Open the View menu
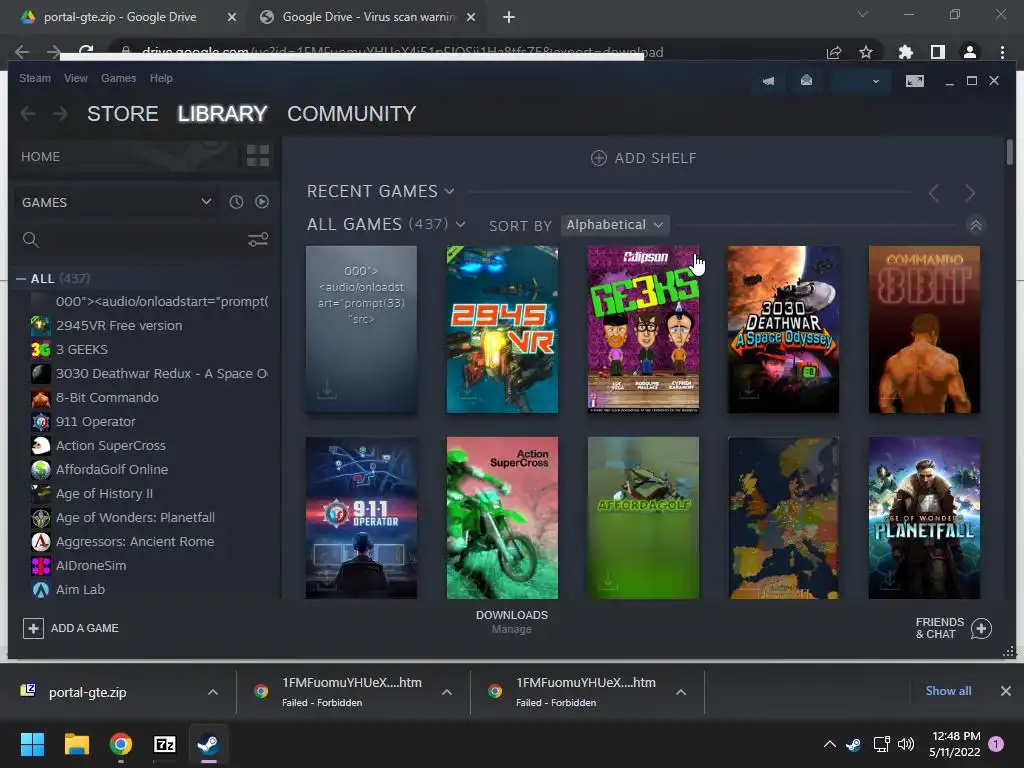 (x=76, y=78)
